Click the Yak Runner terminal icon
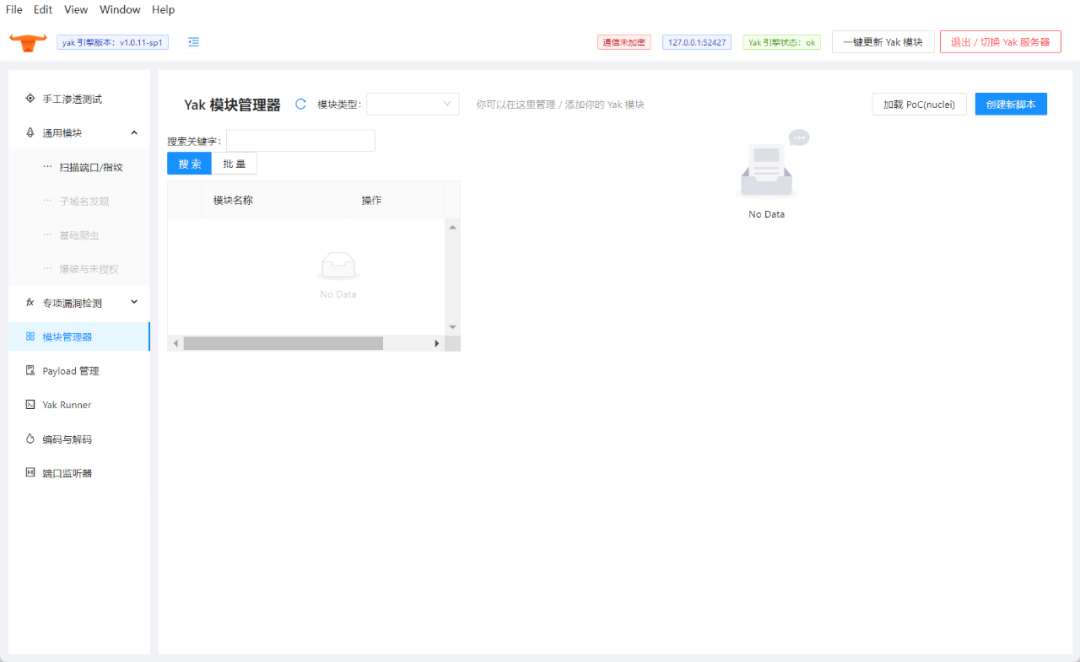1080x662 pixels. [x=30, y=404]
